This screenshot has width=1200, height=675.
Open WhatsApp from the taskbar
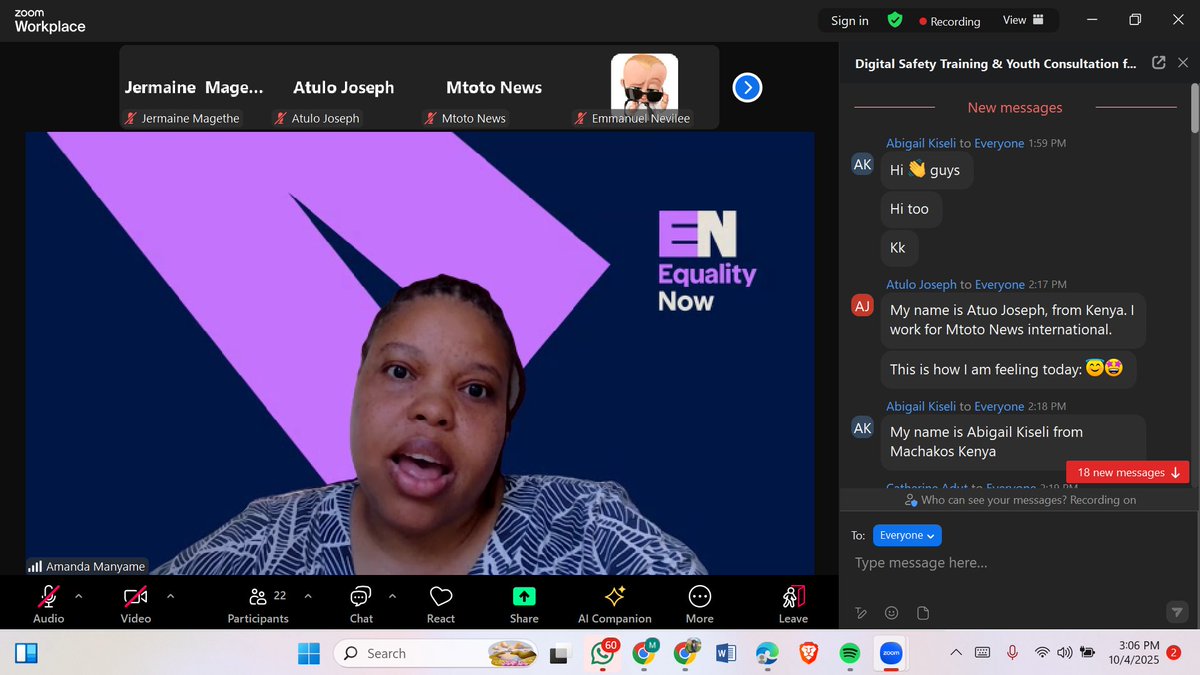[603, 653]
